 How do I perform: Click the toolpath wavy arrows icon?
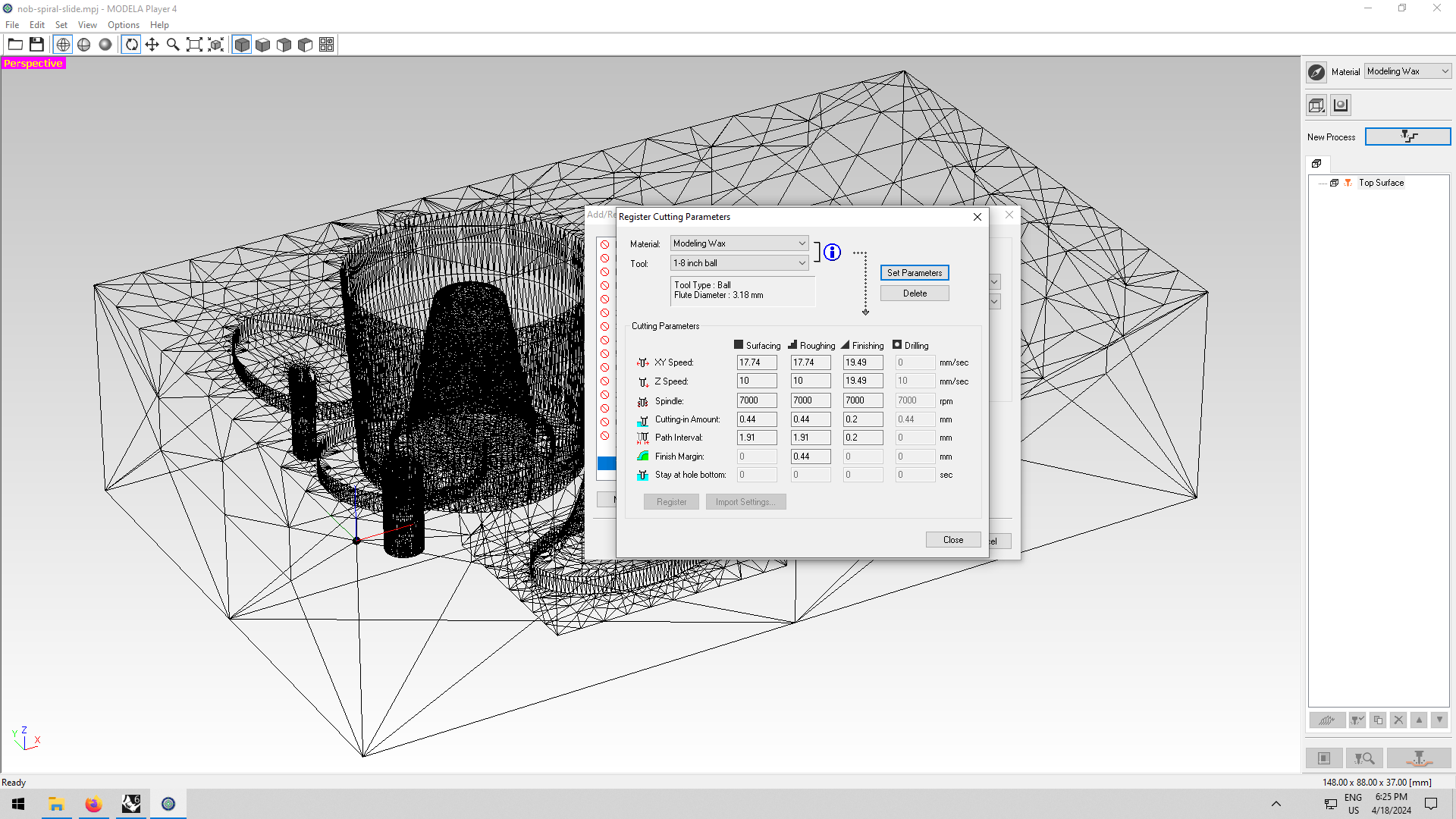point(1326,720)
